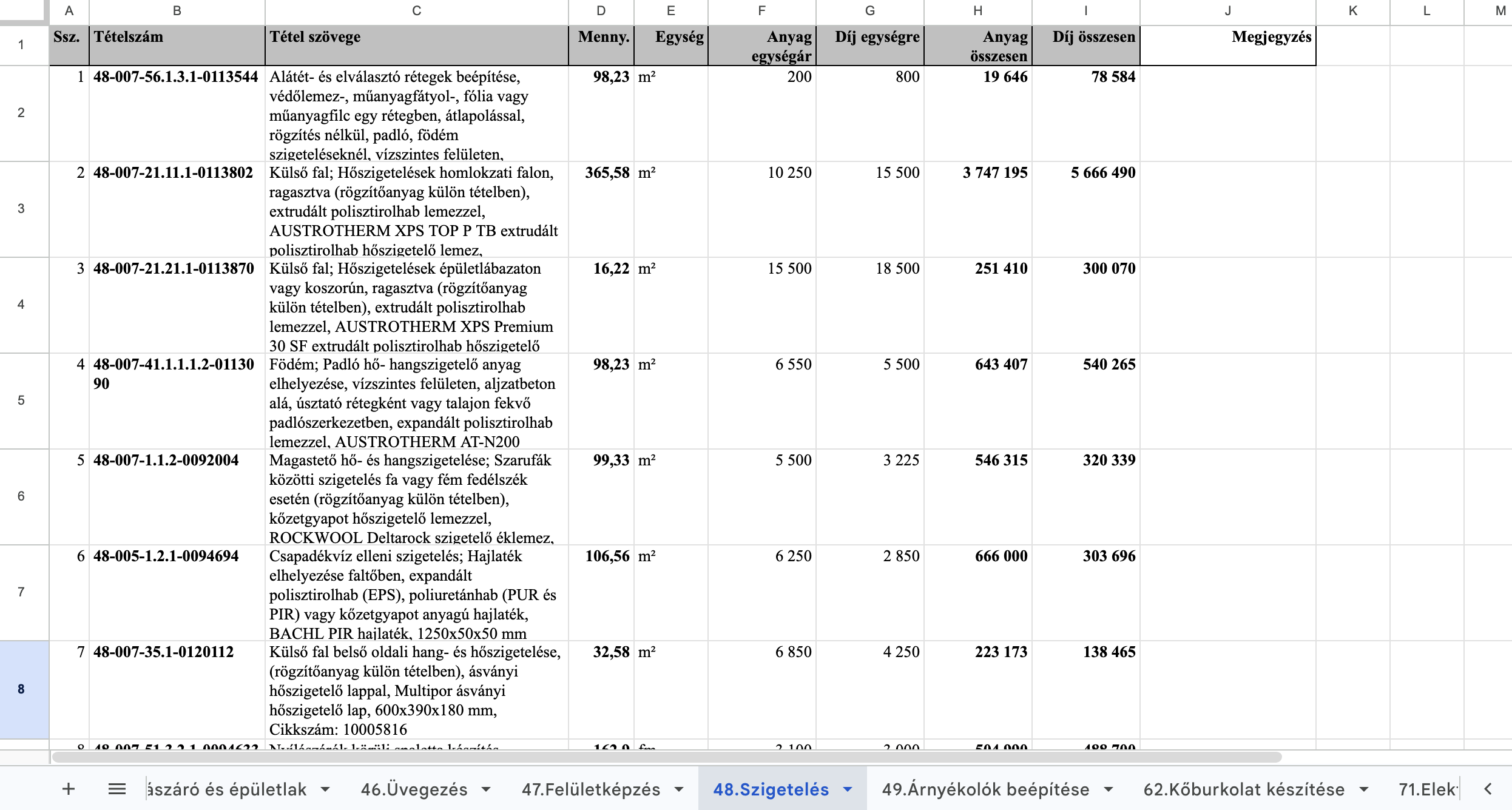This screenshot has width=1512, height=810.
Task: Select column A header
Action: tap(69, 10)
